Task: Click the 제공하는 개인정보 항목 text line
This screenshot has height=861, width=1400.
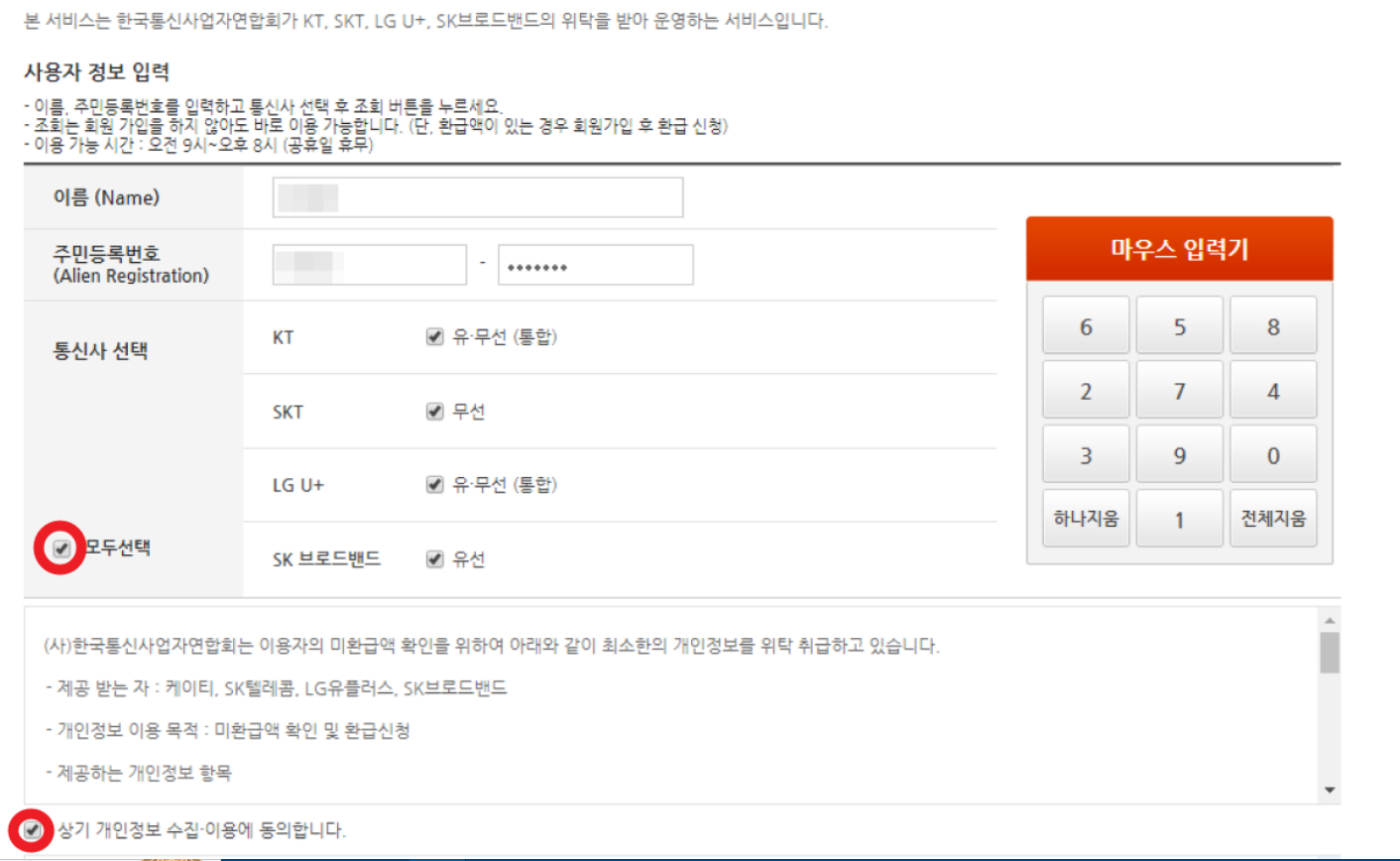Action: click(x=139, y=772)
